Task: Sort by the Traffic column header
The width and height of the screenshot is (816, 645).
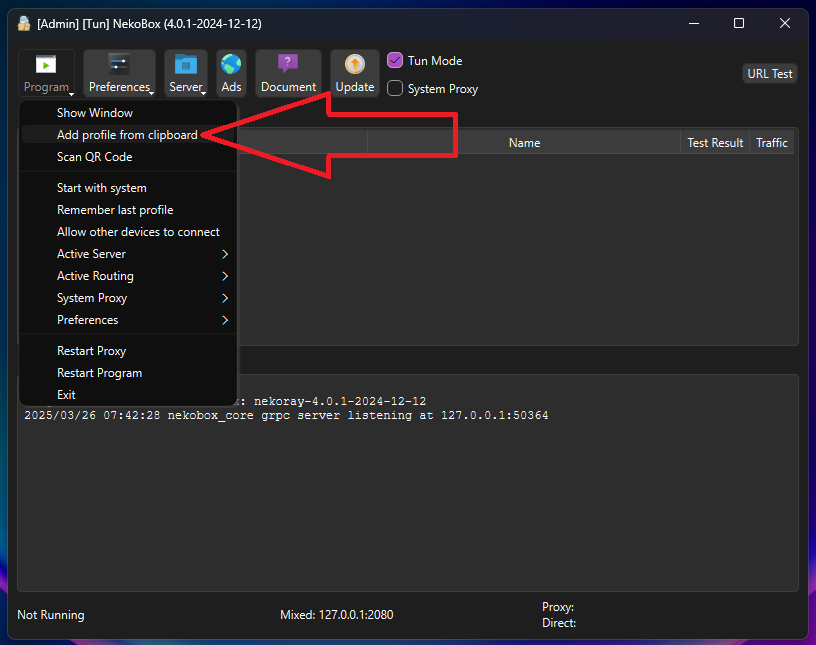Action: click(x=772, y=143)
